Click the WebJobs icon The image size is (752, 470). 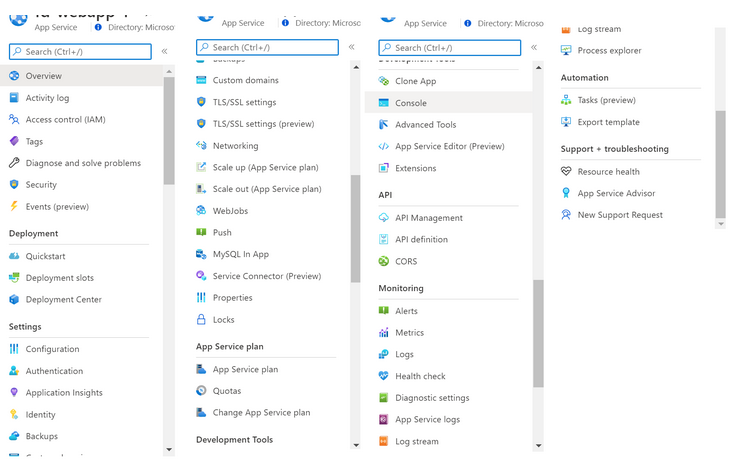point(201,211)
